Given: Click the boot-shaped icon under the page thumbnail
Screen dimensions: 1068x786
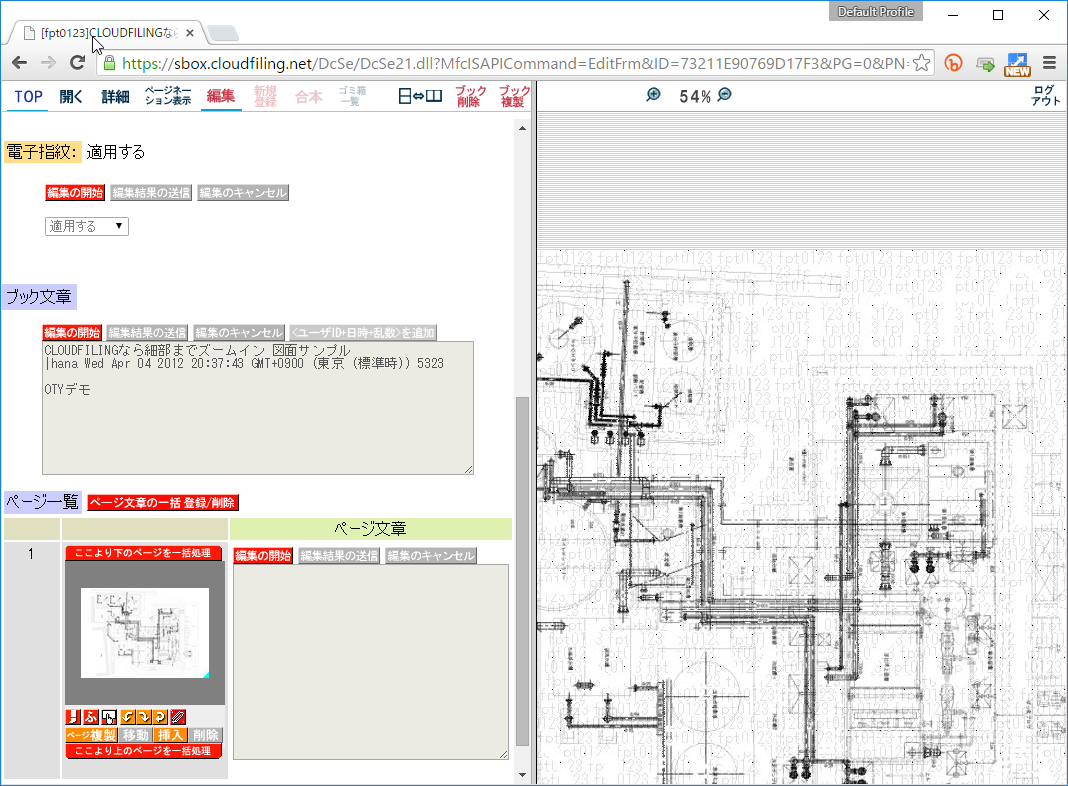Looking at the screenshot, I should click(74, 717).
